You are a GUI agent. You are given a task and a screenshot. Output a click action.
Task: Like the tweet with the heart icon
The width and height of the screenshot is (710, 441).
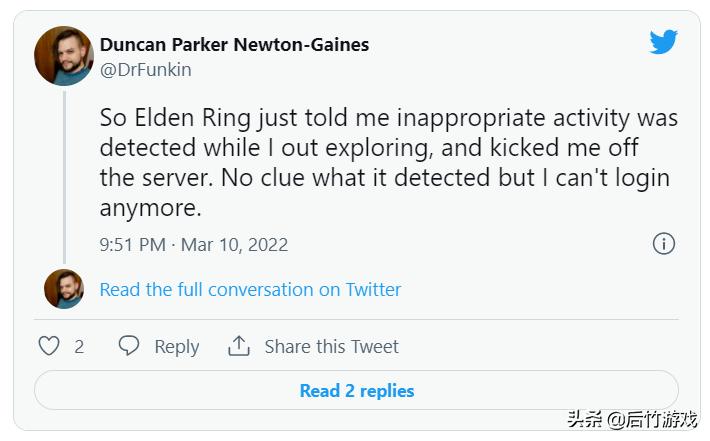(x=49, y=346)
